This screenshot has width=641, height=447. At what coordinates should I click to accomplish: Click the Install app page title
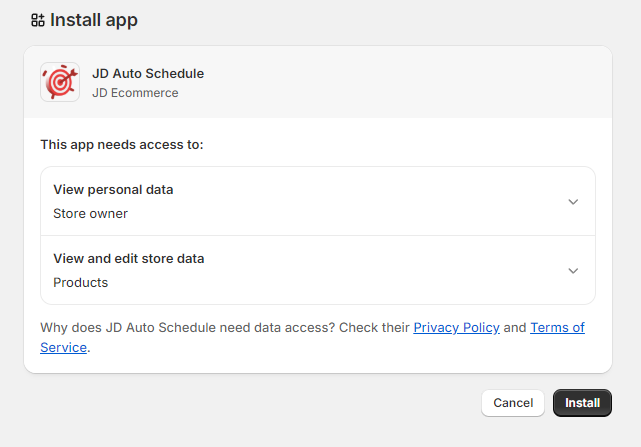pyautogui.click(x=94, y=20)
